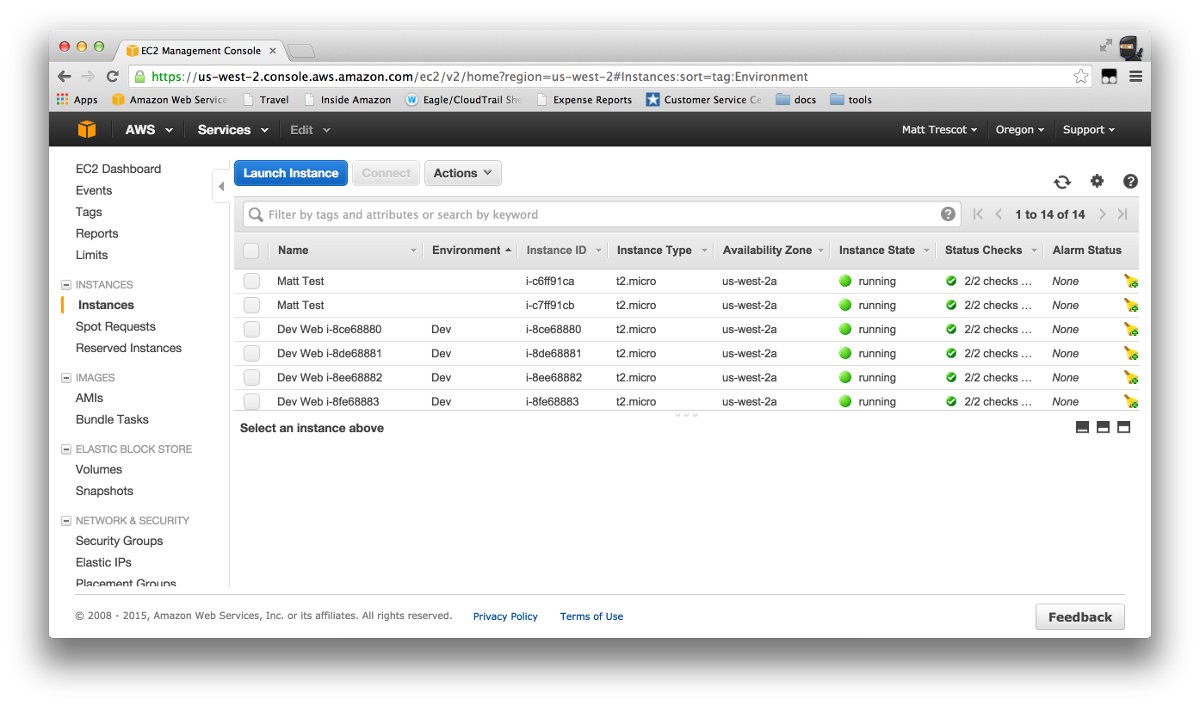Image resolution: width=1200 pixels, height=706 pixels.
Task: Click the browser address bar
Action: (610, 76)
